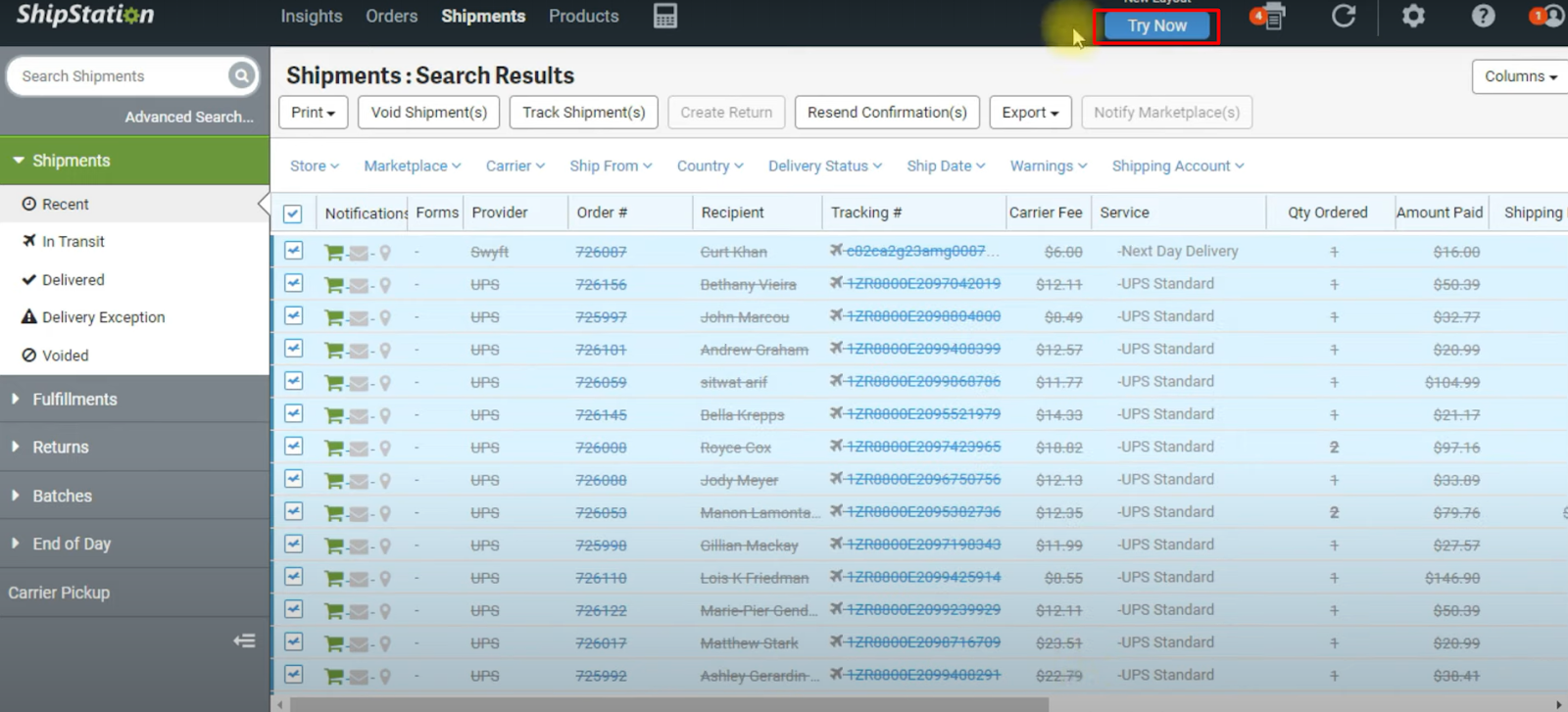
Task: Open tracking number 1ZR8000E2097042019
Action: (x=923, y=284)
